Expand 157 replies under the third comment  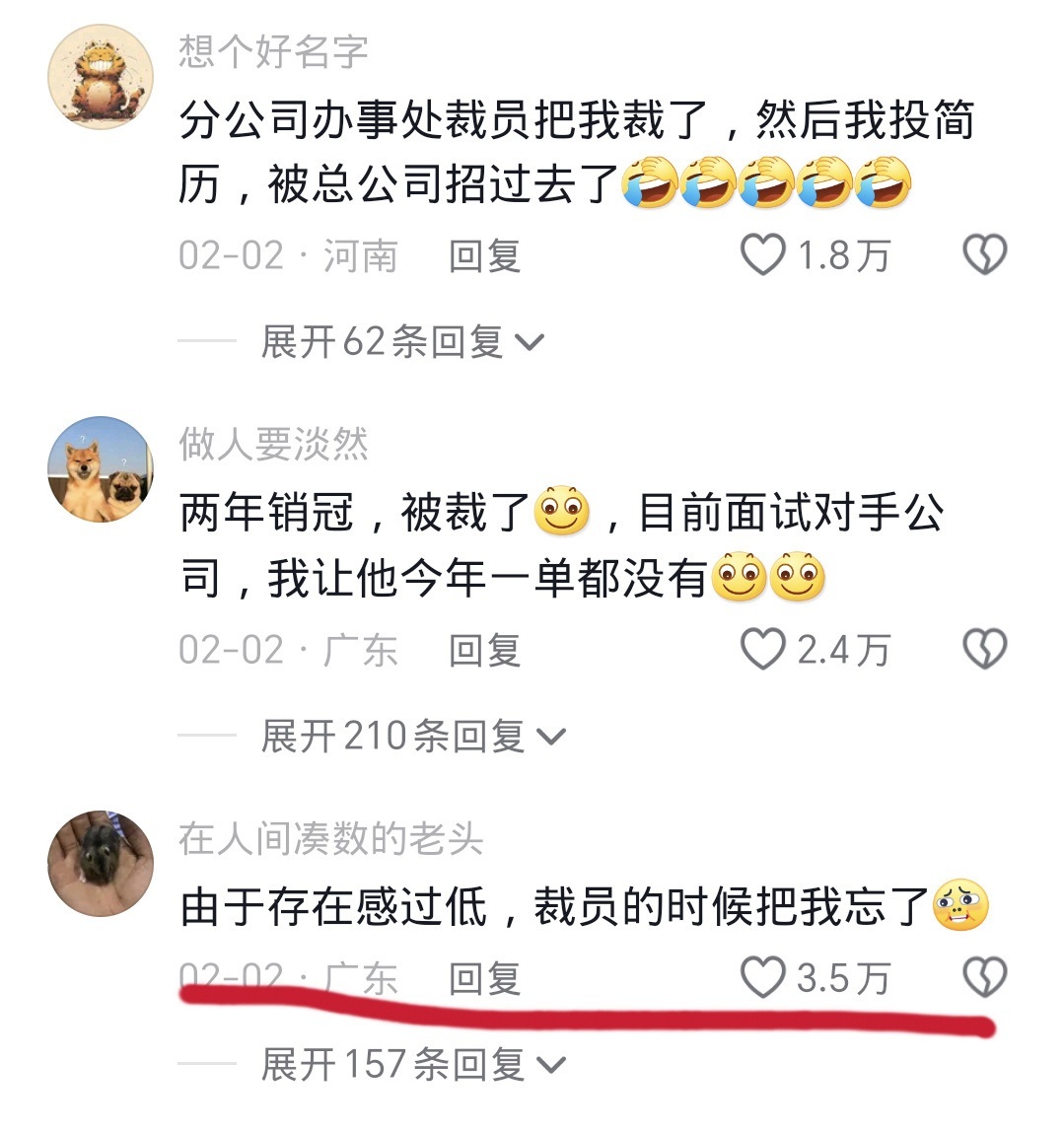[413, 1064]
